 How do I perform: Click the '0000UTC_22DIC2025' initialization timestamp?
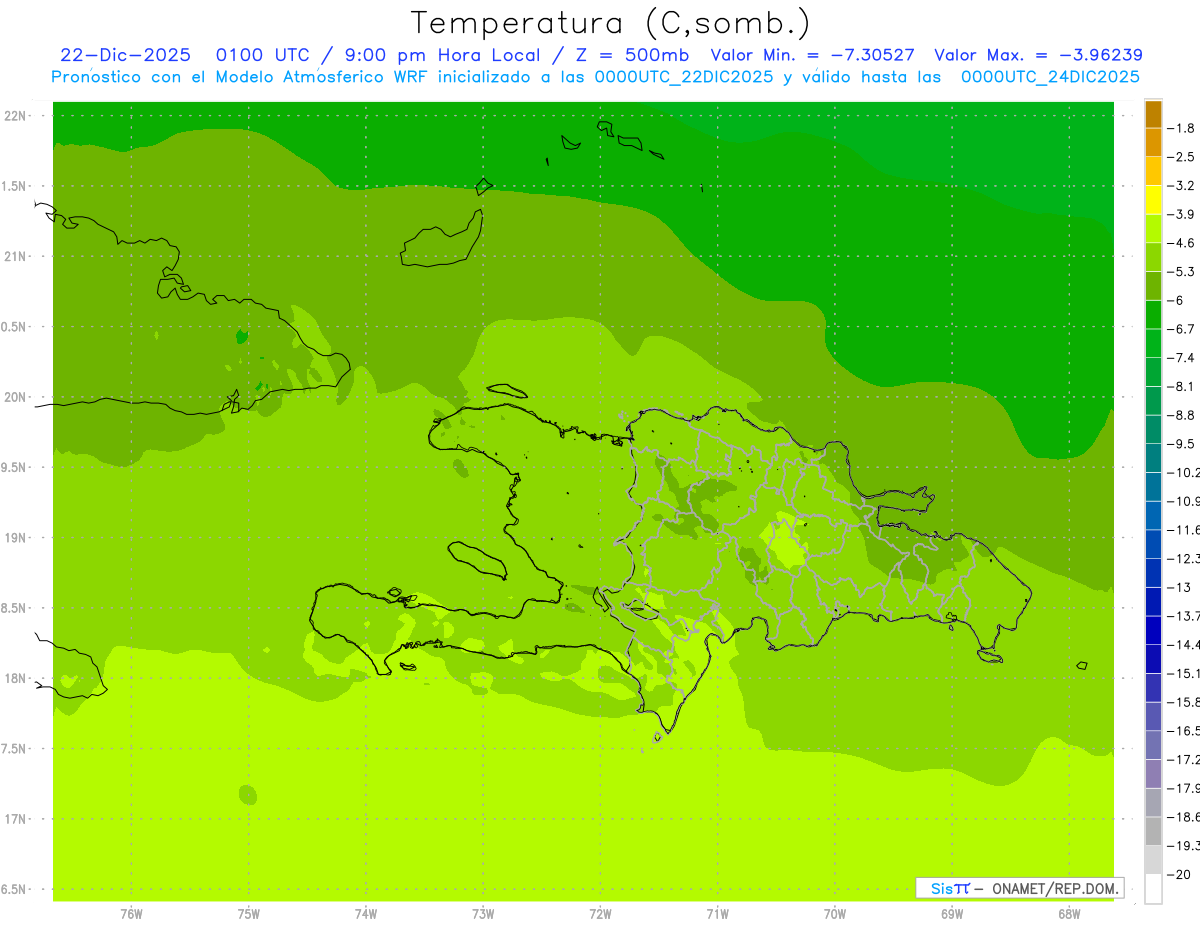click(x=683, y=77)
